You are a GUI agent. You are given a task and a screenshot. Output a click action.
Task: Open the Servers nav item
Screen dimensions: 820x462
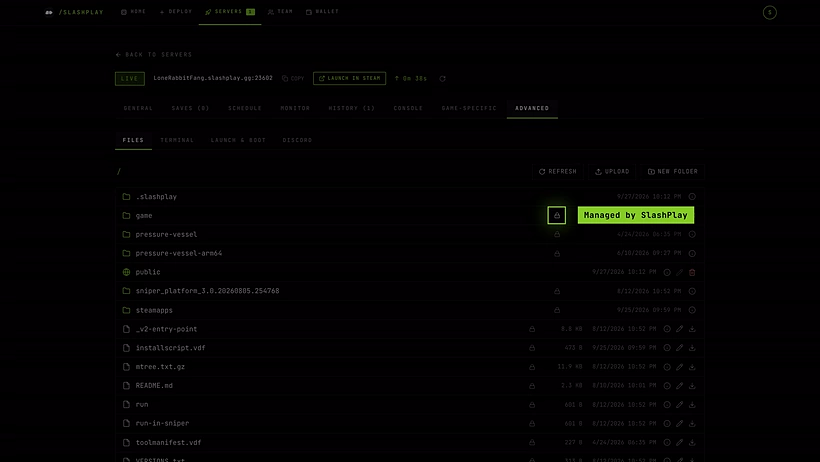[x=230, y=12]
